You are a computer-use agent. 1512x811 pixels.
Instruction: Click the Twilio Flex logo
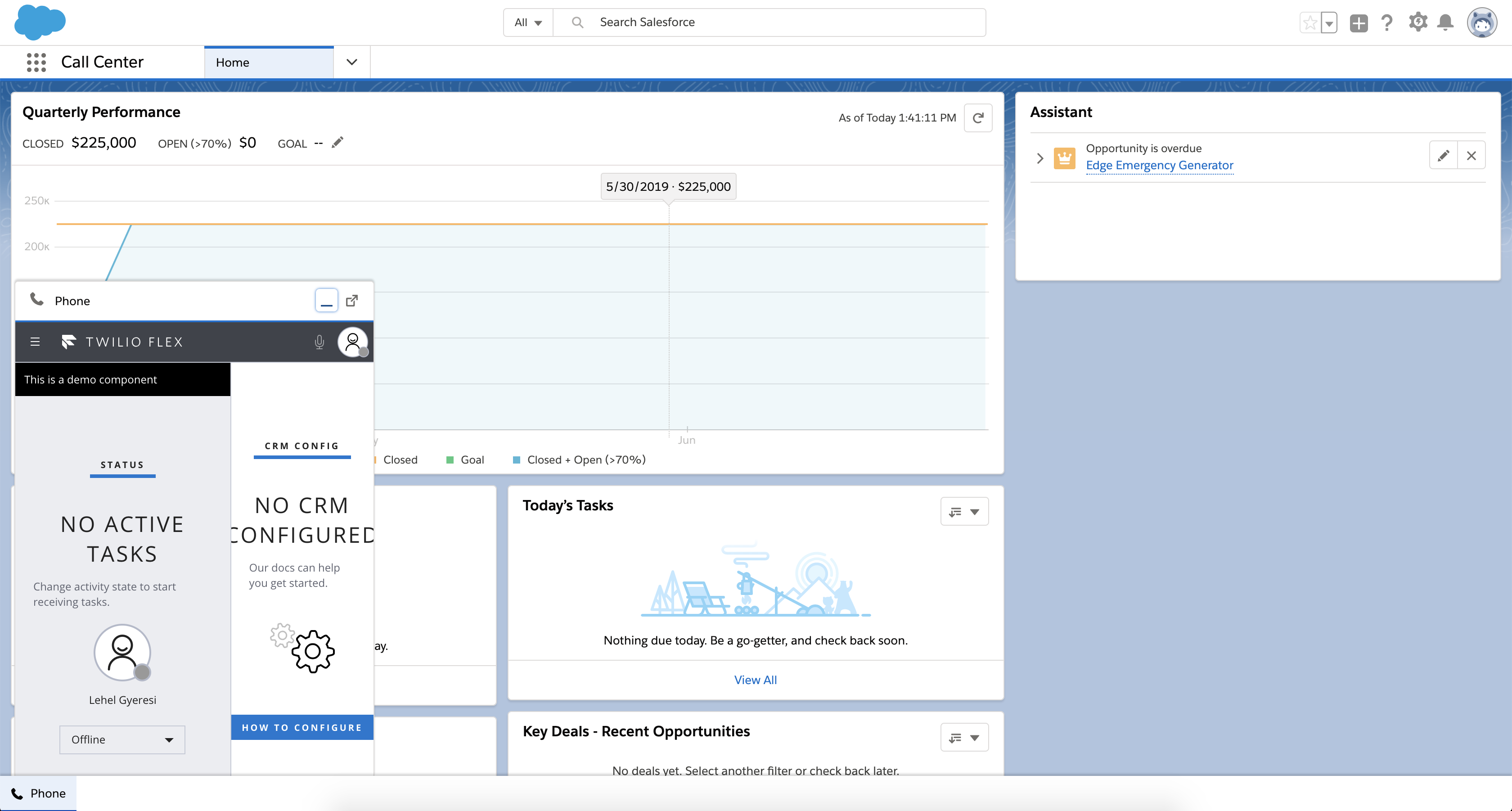point(122,342)
